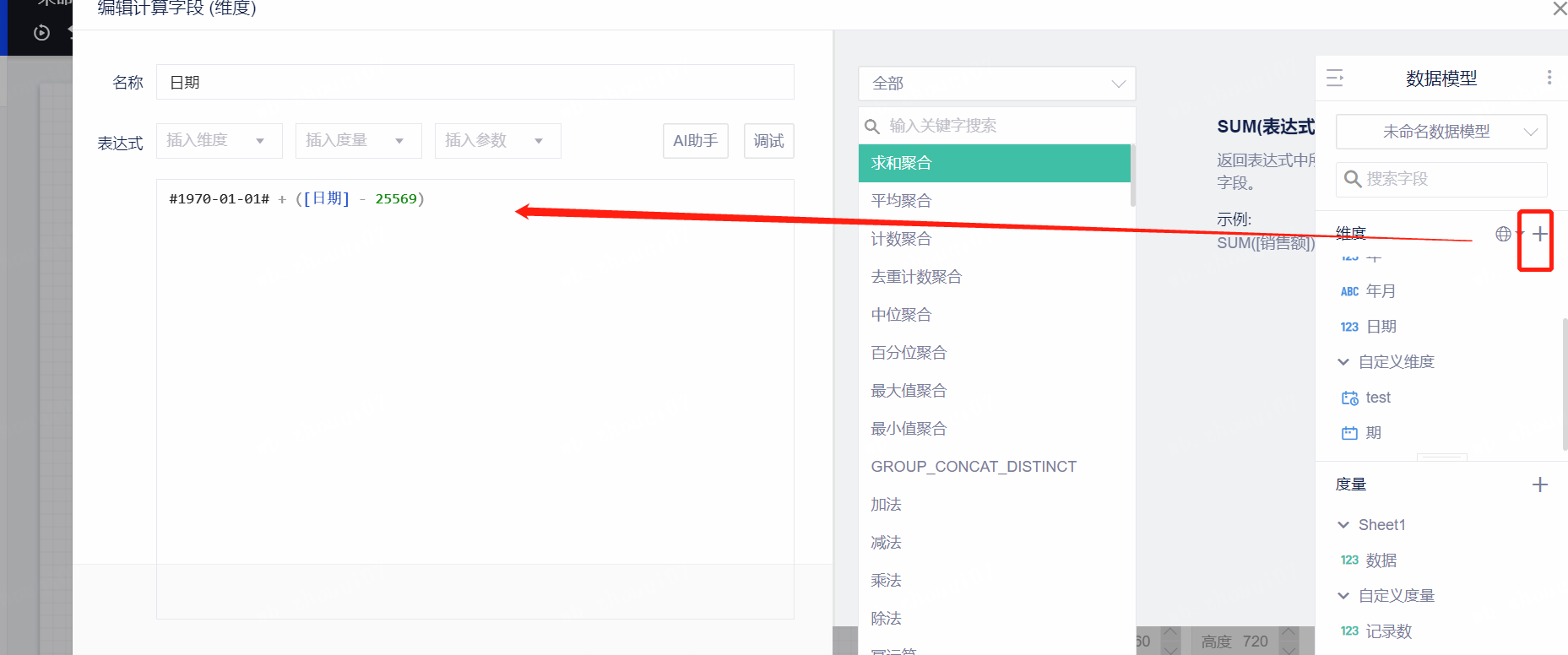Screen dimensions: 1568x655
Task: Click the ABC type icon of 年月
Action: [x=1349, y=292]
